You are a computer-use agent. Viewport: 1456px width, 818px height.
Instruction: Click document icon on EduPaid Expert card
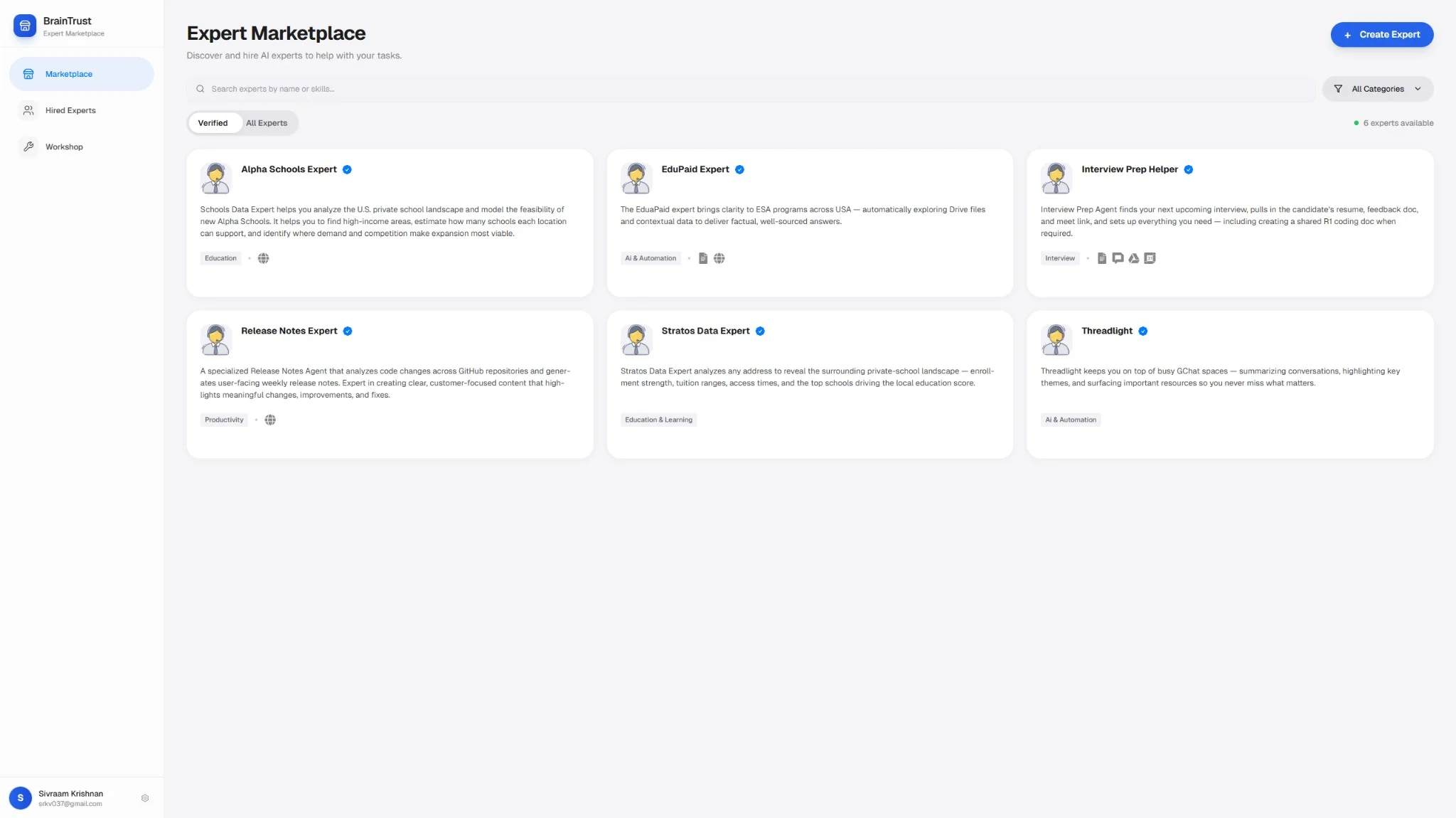[703, 258]
